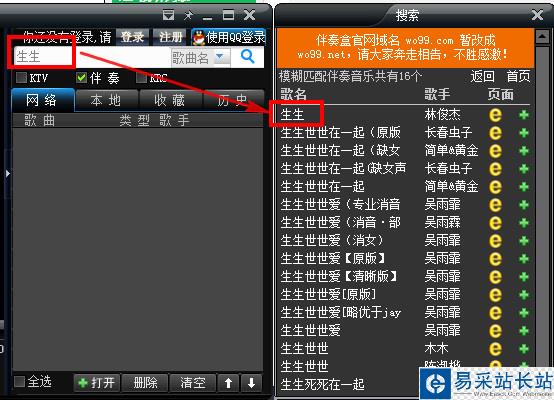The height and width of the screenshot is (400, 554).
Task: Add 生生世世爱[略优于jay using plus icon
Action: click(x=524, y=313)
